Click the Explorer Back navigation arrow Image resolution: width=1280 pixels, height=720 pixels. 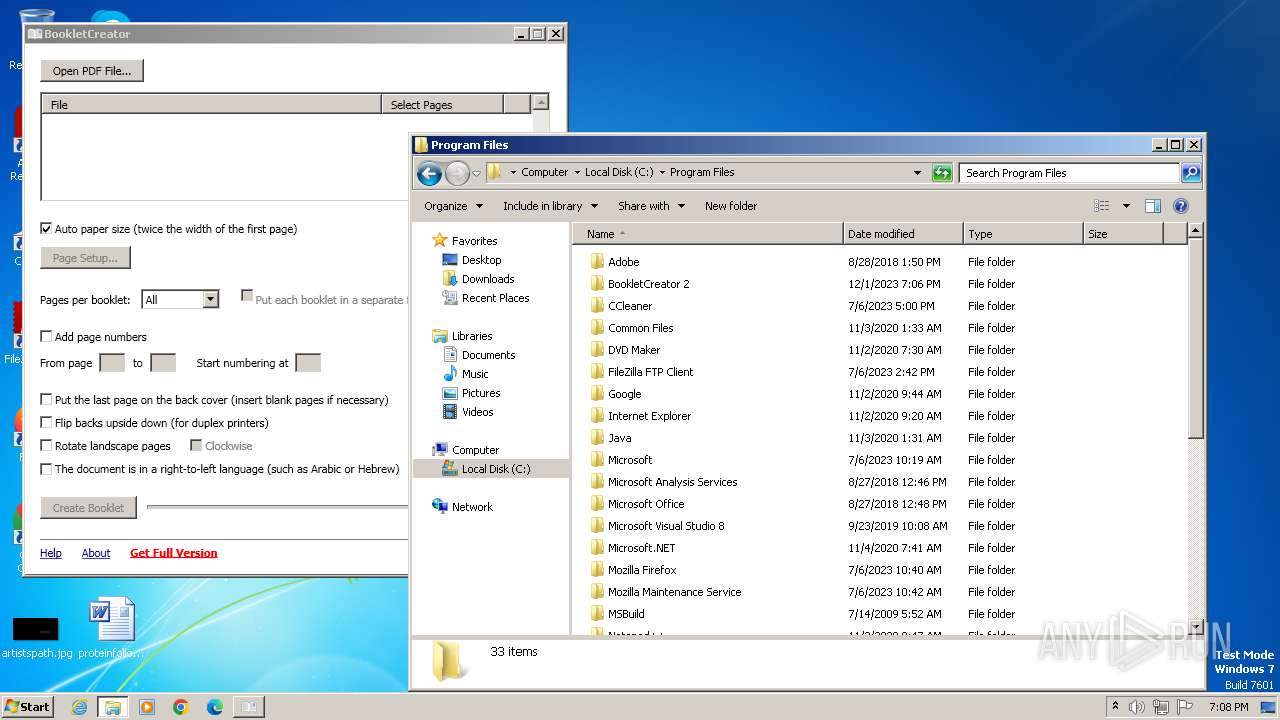(429, 173)
